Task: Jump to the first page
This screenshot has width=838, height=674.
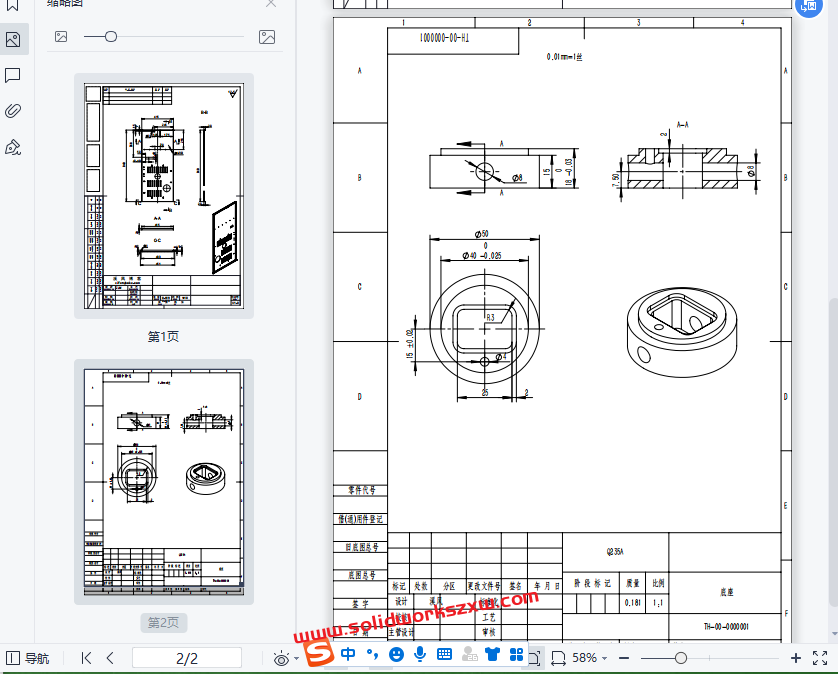Action: coord(86,658)
